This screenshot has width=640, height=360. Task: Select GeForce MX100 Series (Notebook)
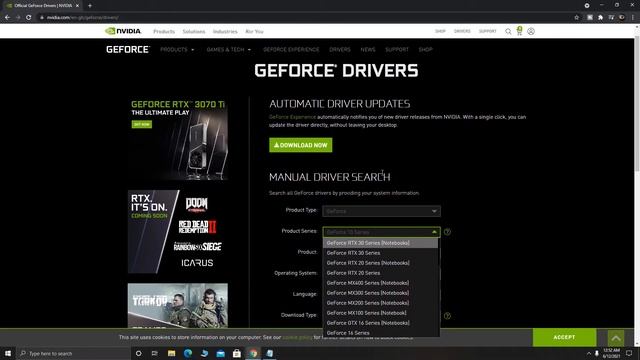380,313
